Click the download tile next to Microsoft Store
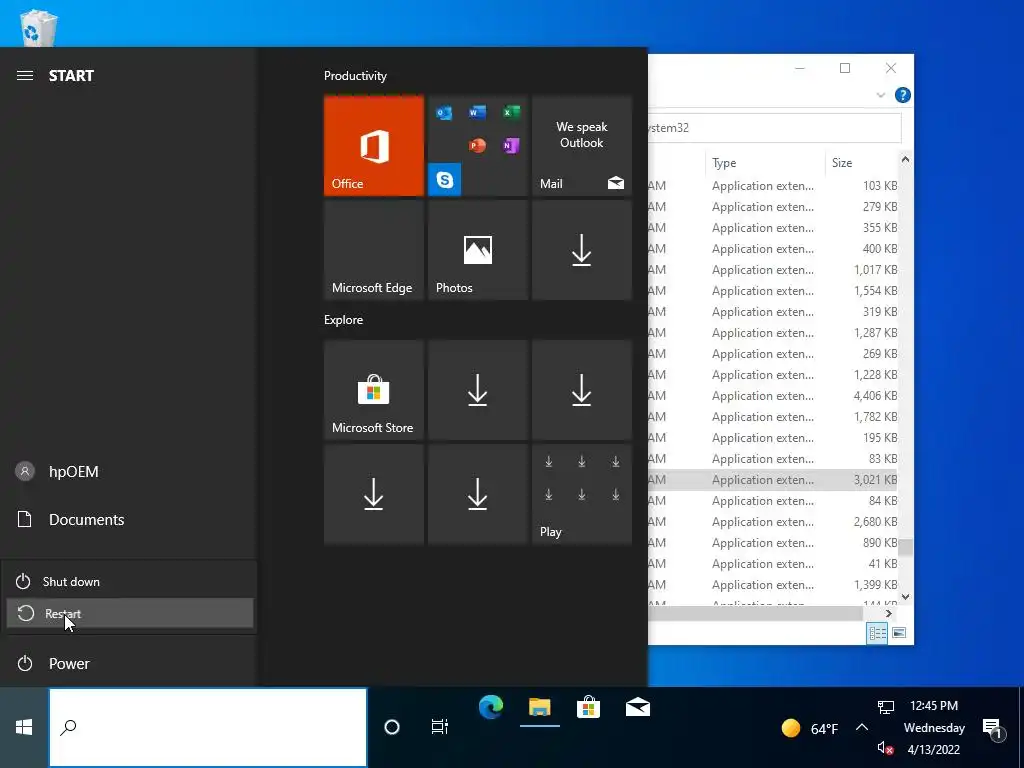This screenshot has height=768, width=1024. (478, 390)
